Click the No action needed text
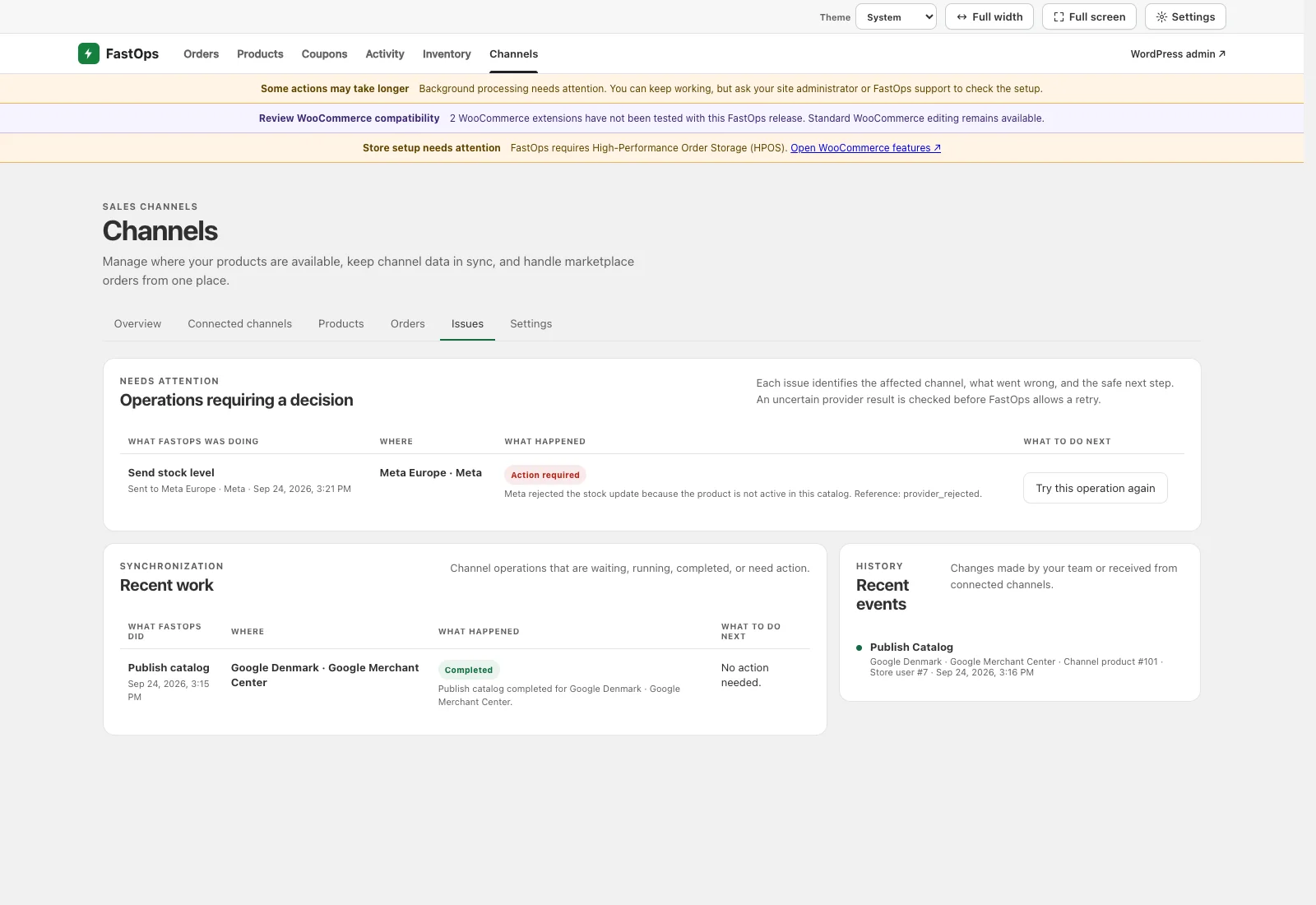 (x=745, y=675)
